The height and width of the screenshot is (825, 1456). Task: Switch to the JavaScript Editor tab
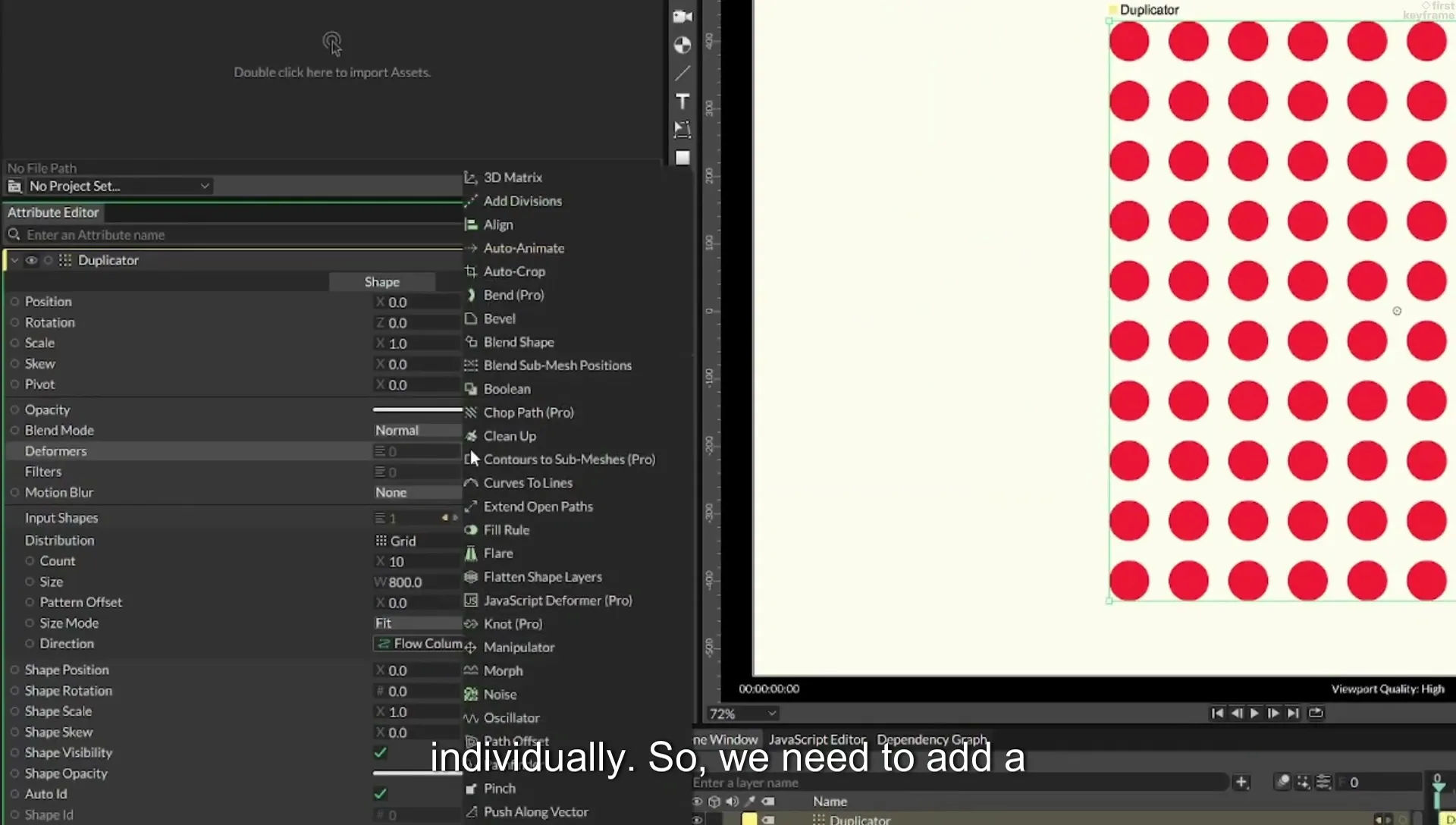[817, 739]
